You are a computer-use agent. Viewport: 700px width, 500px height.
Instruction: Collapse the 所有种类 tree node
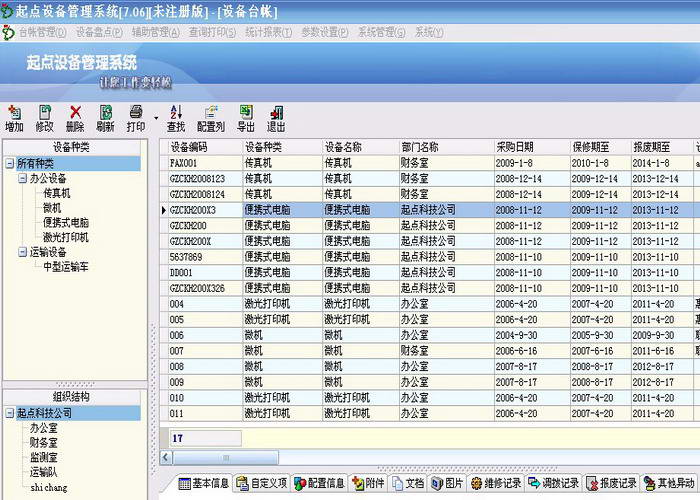click(x=10, y=163)
